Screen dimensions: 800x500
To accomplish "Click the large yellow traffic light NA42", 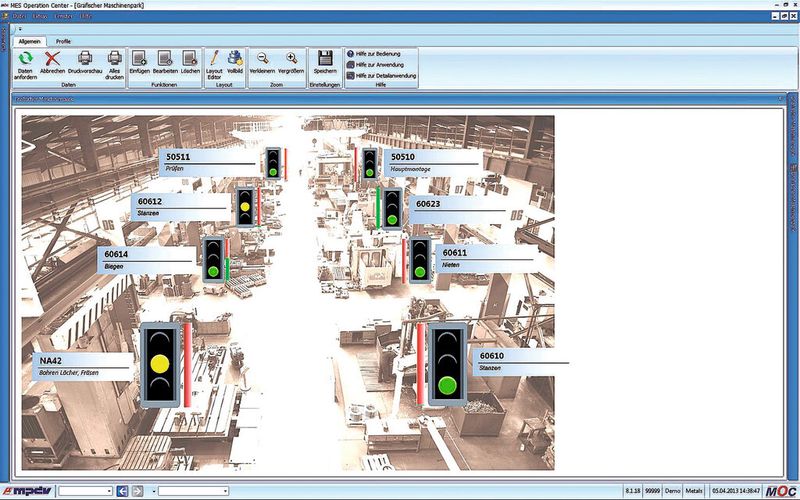I will coord(160,364).
